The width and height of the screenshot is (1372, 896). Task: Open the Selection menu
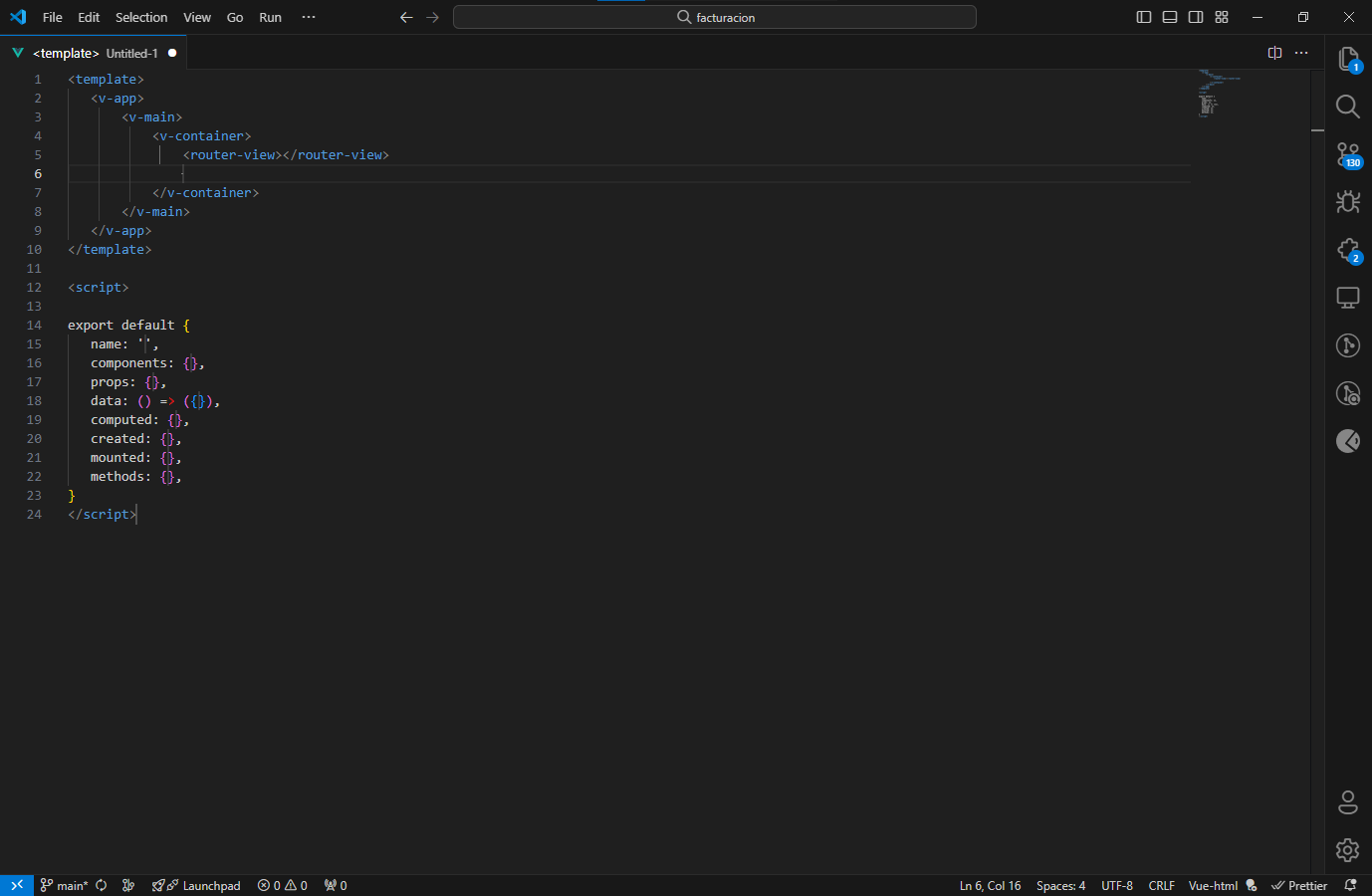tap(141, 17)
